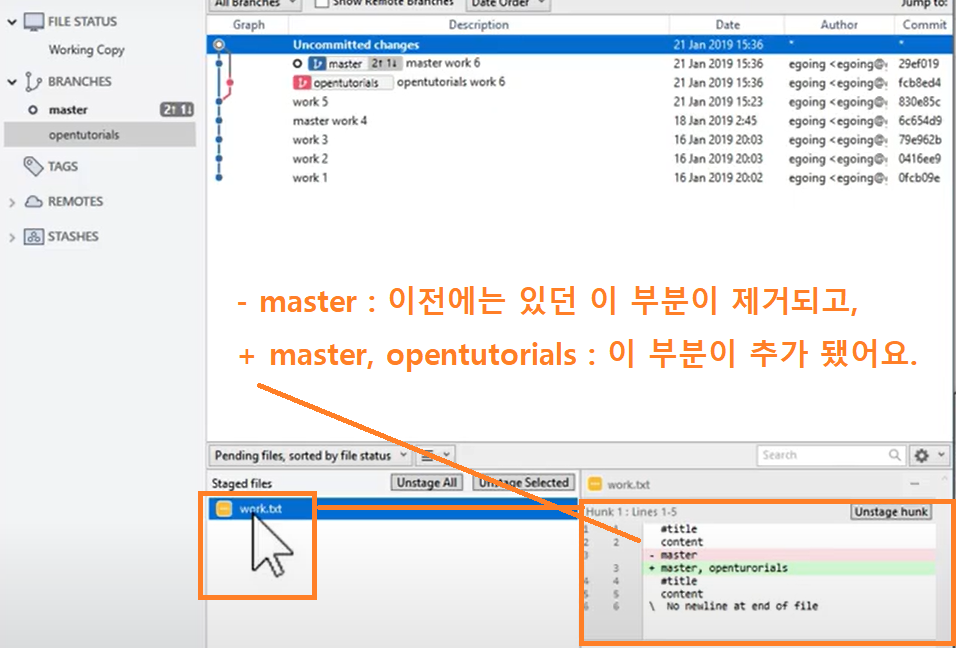The height and width of the screenshot is (648, 956).
Task: Collapse the BRANCHES section
Action: pyautogui.click(x=12, y=82)
